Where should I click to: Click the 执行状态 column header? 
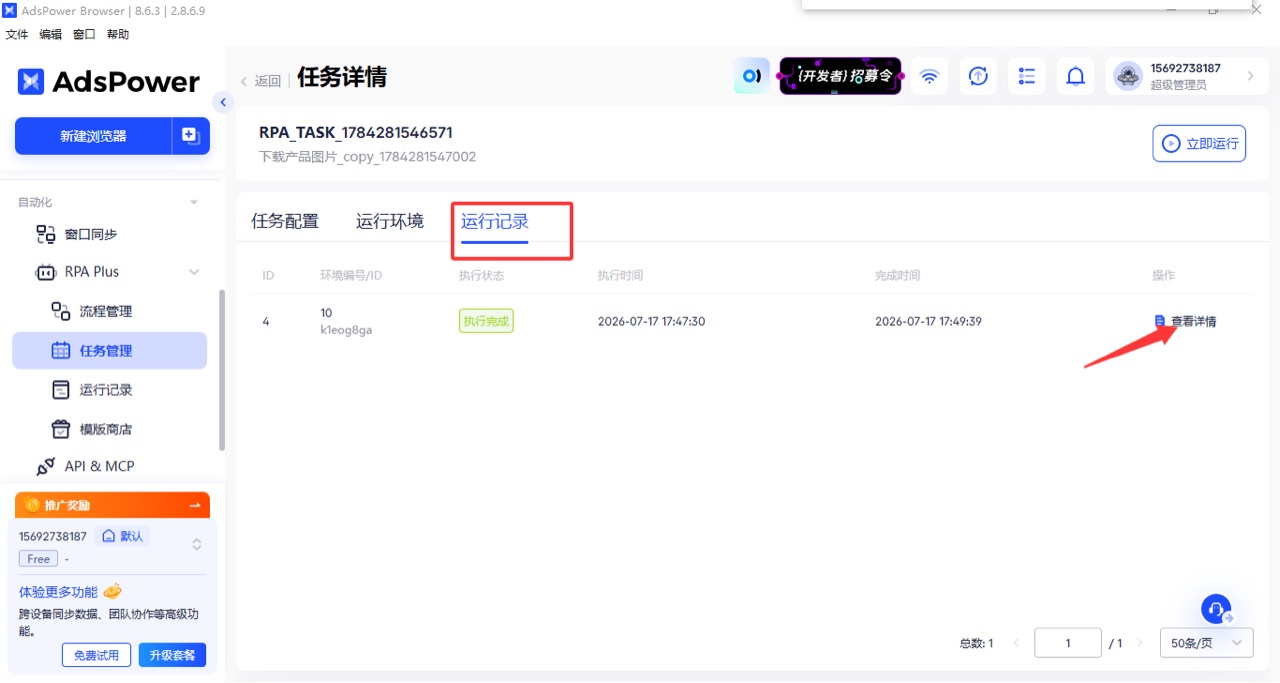(x=481, y=275)
